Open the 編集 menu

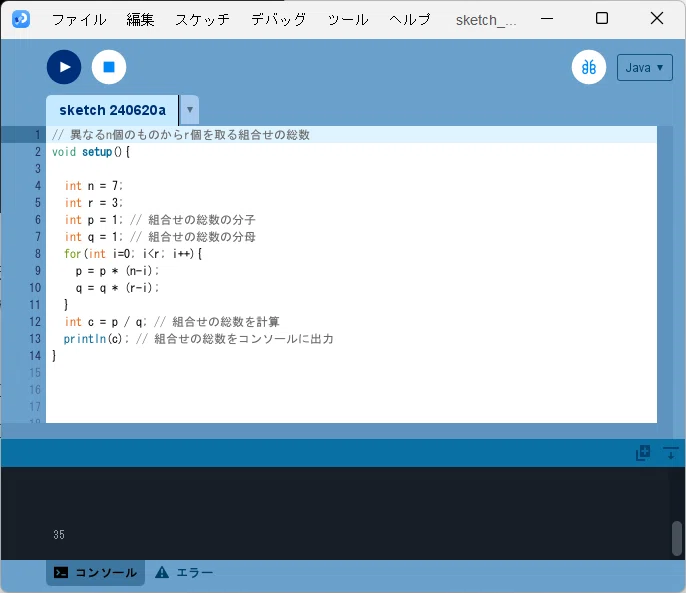[140, 20]
